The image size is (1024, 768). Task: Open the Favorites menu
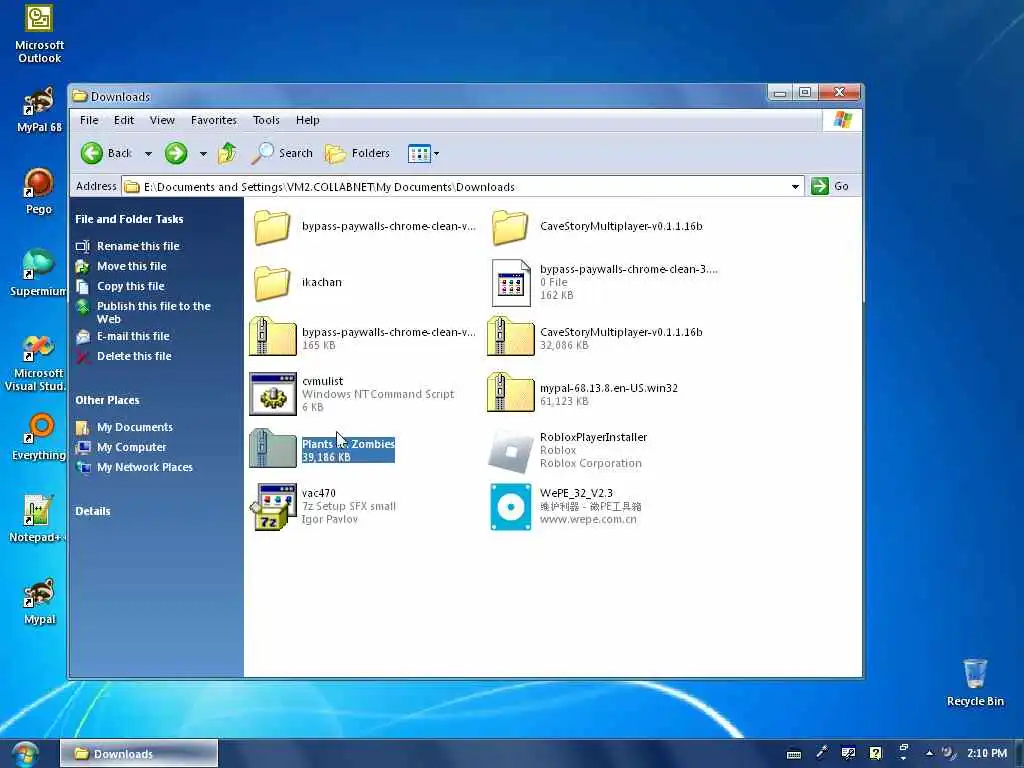[x=214, y=120]
